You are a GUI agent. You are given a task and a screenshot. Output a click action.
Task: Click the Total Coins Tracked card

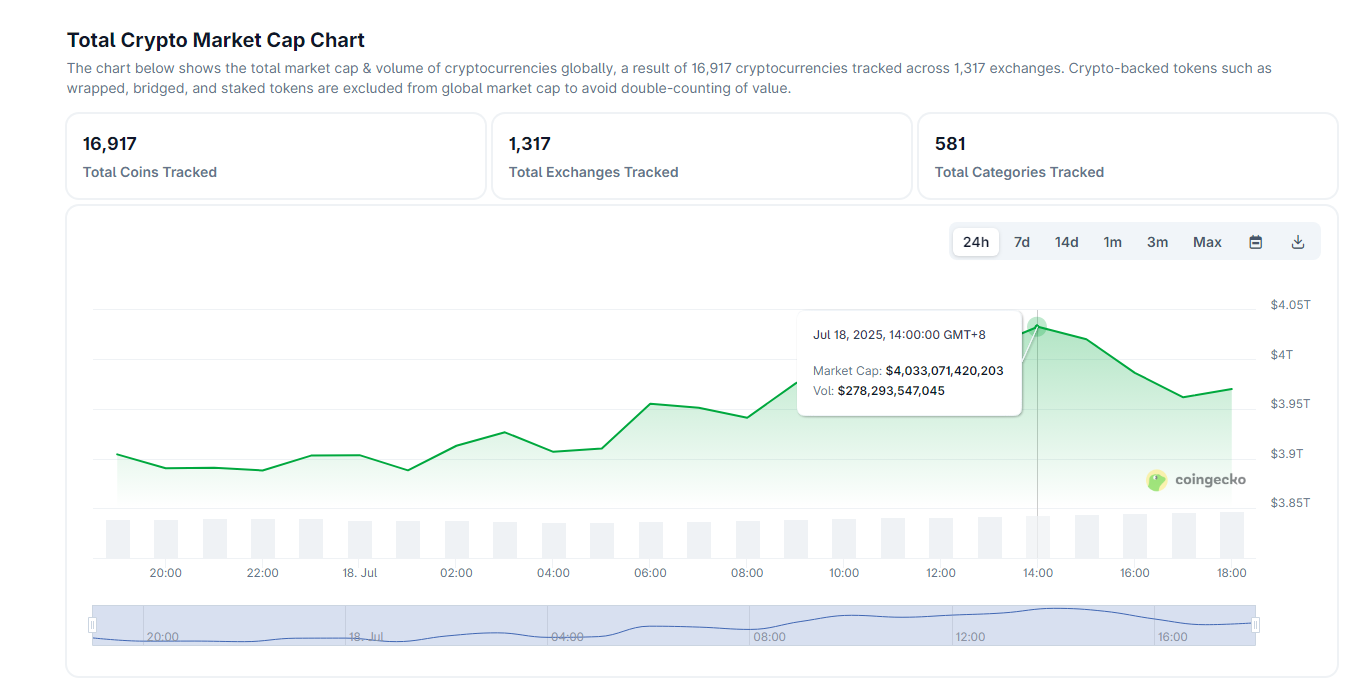pos(275,156)
